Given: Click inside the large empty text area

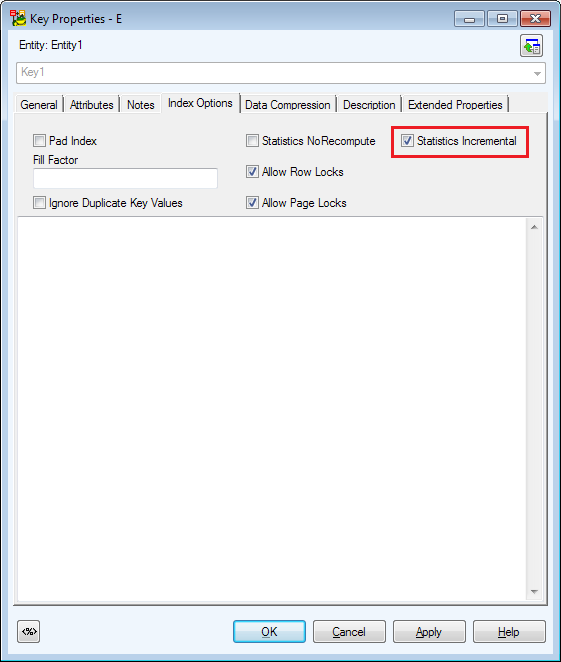Looking at the screenshot, I should (272, 410).
